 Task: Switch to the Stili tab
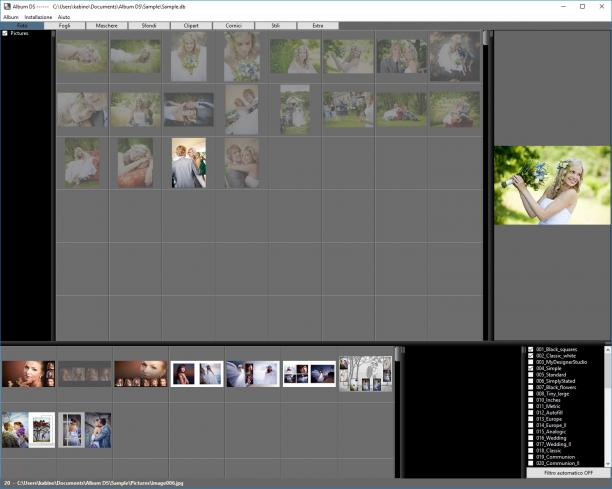coord(276,26)
